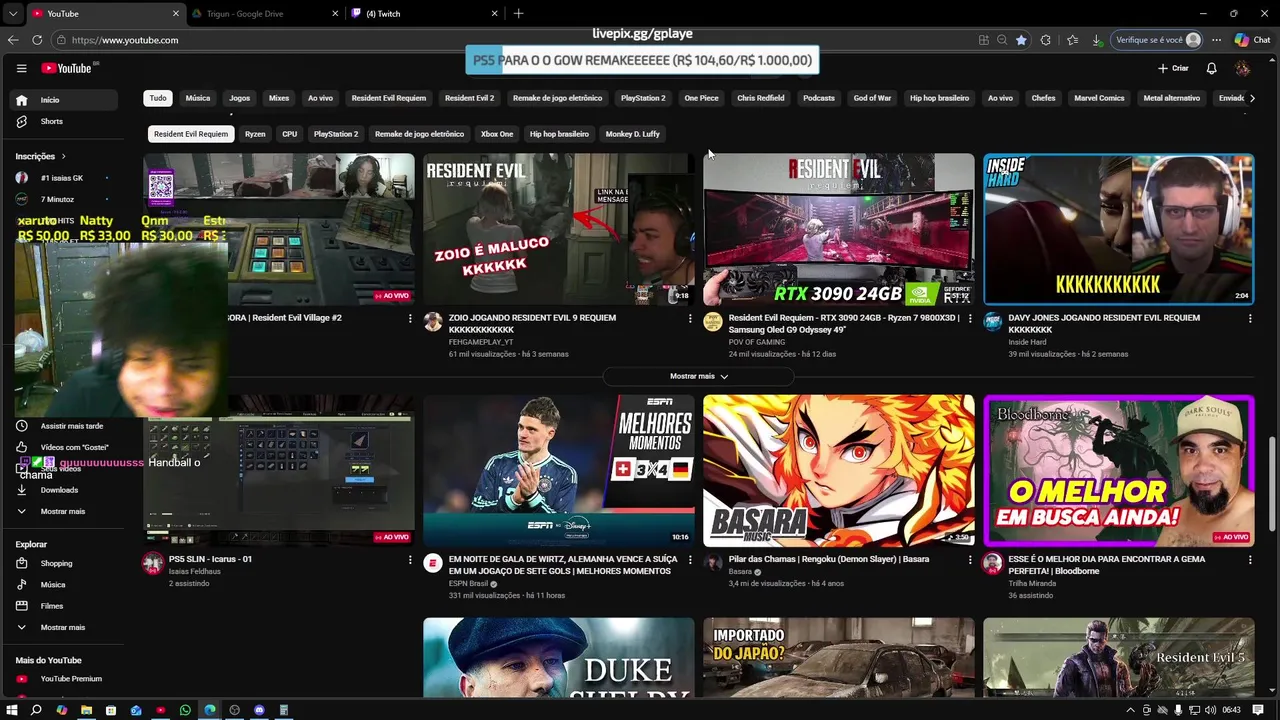The width and height of the screenshot is (1280, 720).
Task: Open more options for ZOIO JOGANDO video
Action: tap(690, 318)
